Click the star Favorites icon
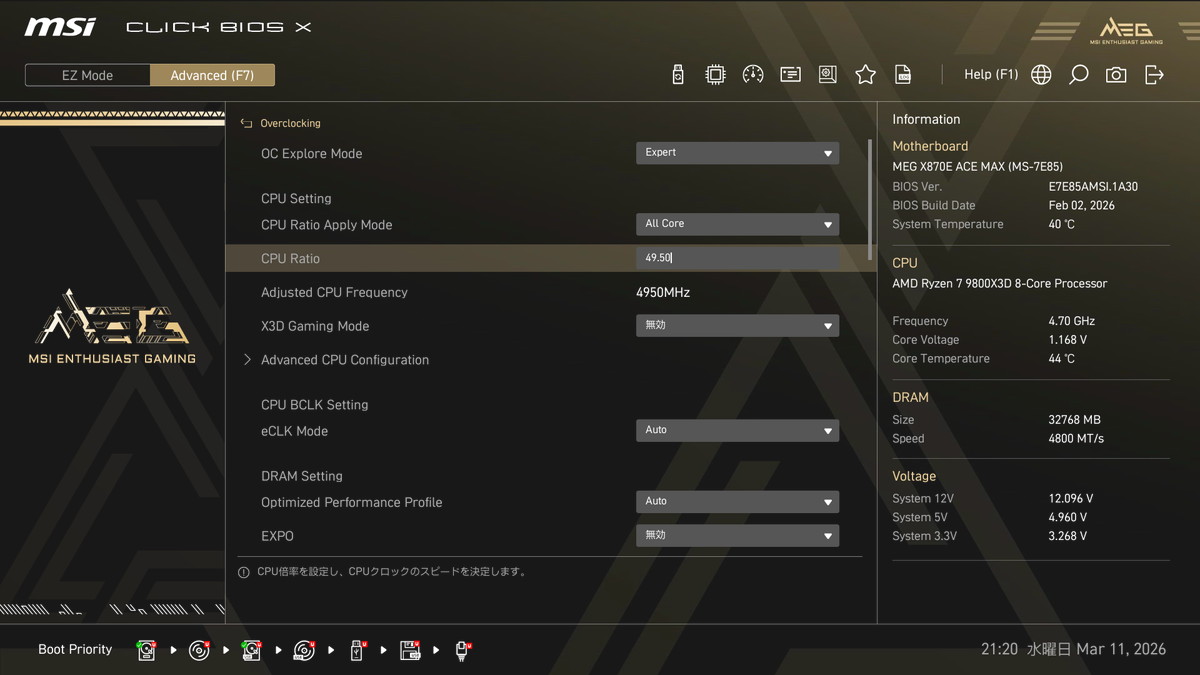The width and height of the screenshot is (1200, 675). click(865, 75)
